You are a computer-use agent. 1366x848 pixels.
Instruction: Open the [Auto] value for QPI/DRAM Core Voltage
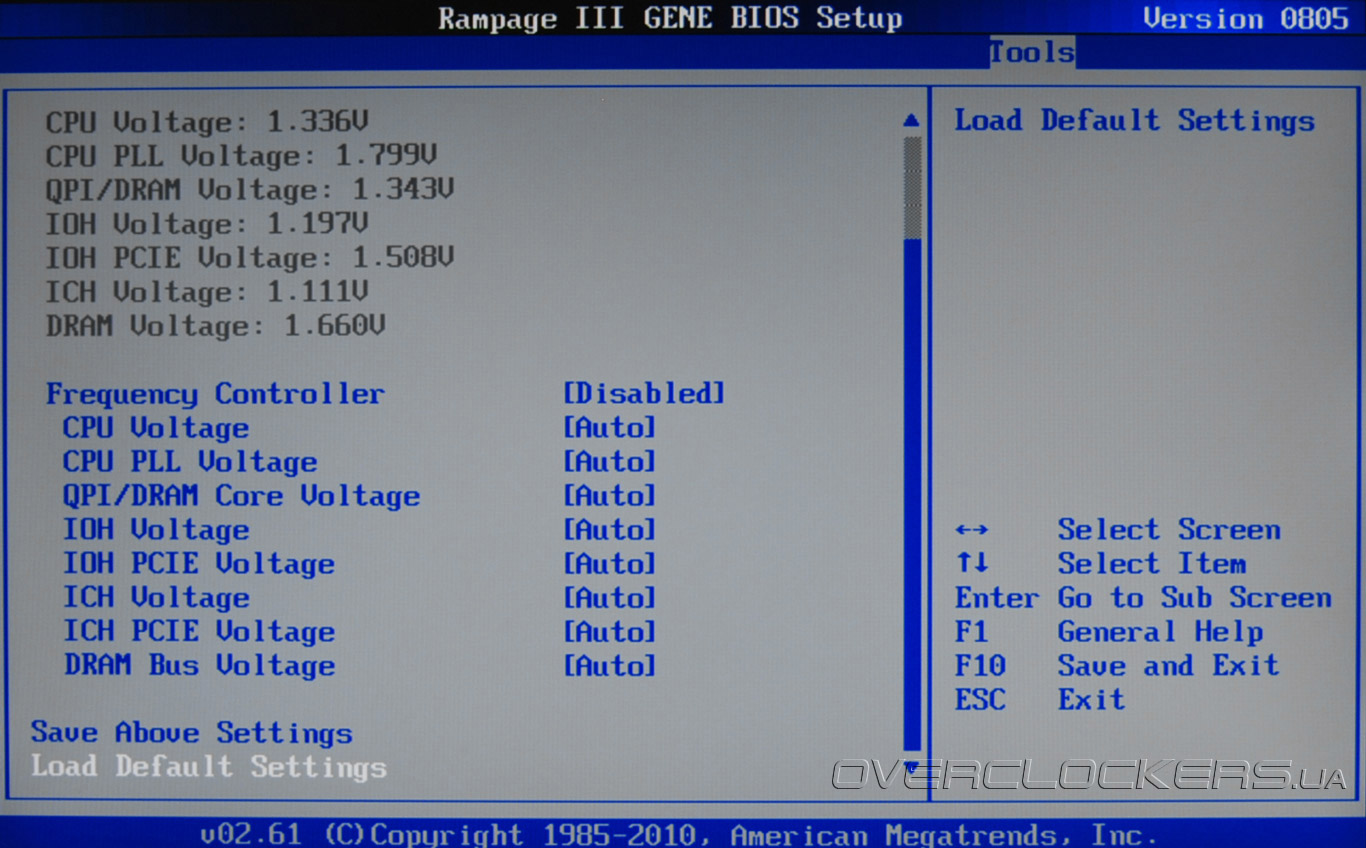pyautogui.click(x=609, y=496)
